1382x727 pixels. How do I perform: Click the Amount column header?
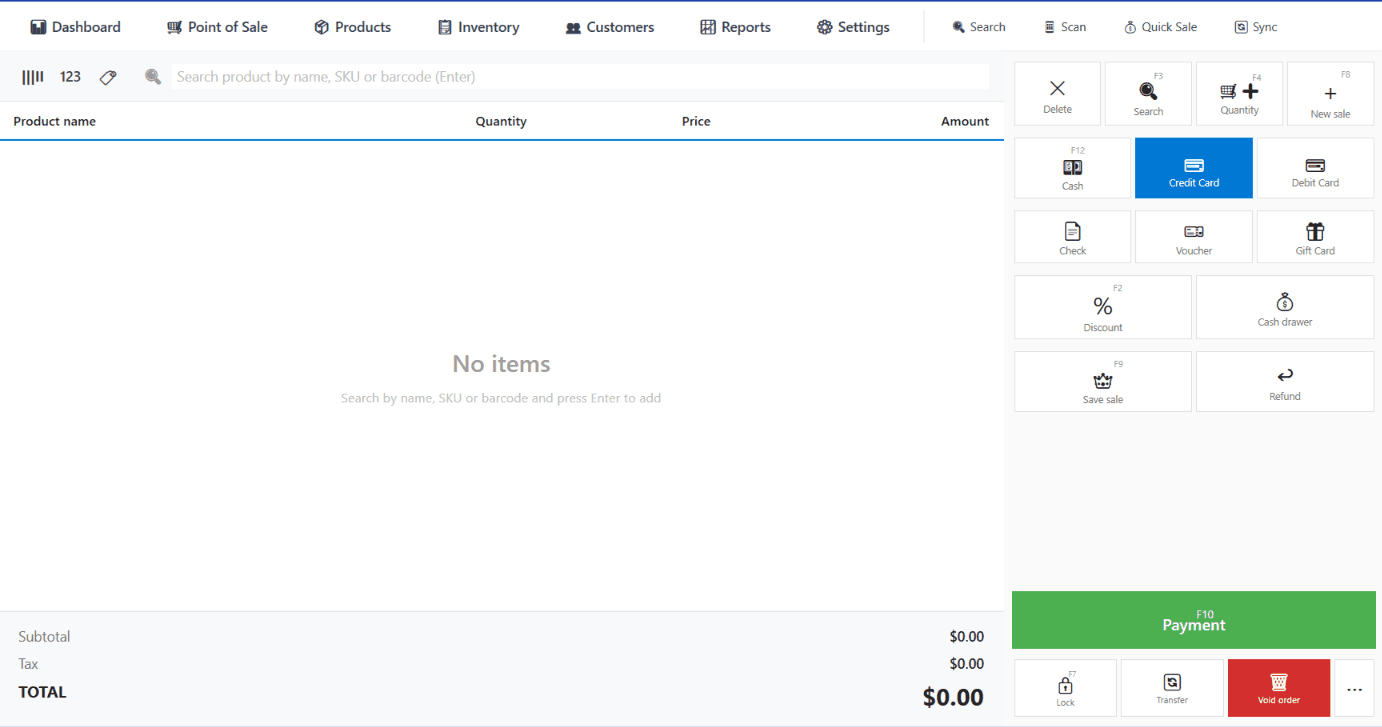965,121
